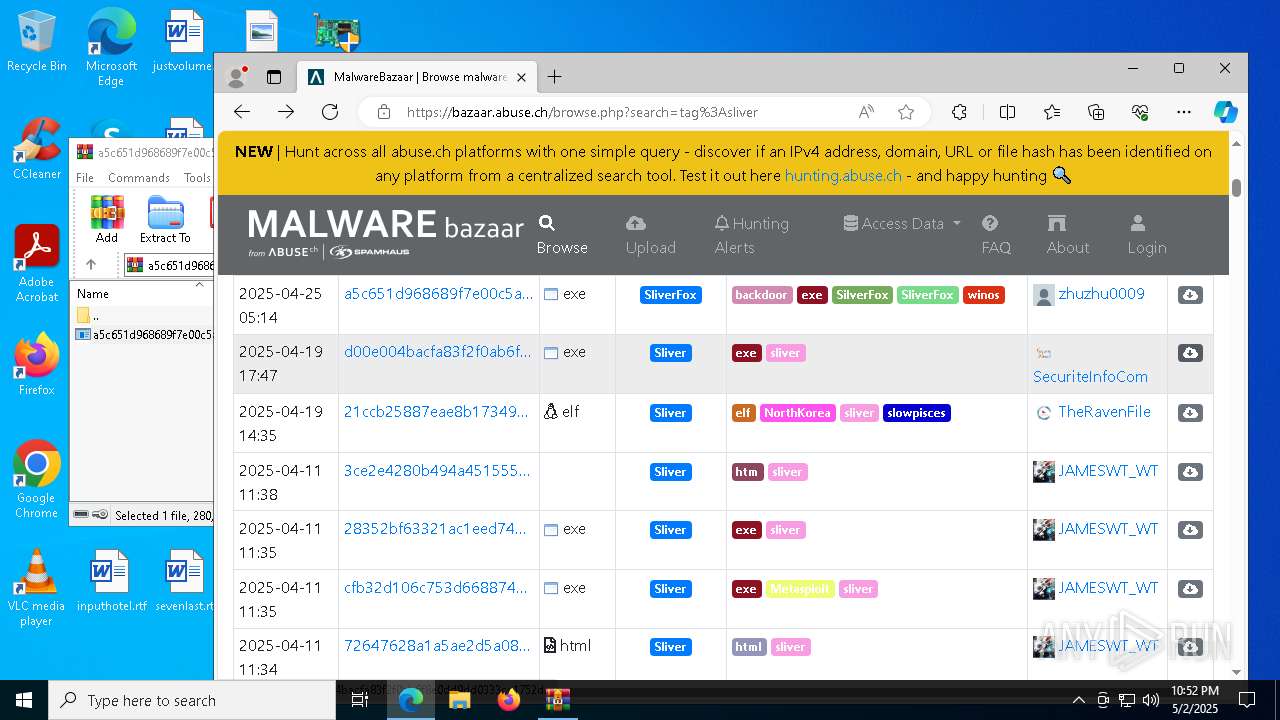Open Login navigation item
The height and width of the screenshot is (720, 1280).
(x=1147, y=235)
